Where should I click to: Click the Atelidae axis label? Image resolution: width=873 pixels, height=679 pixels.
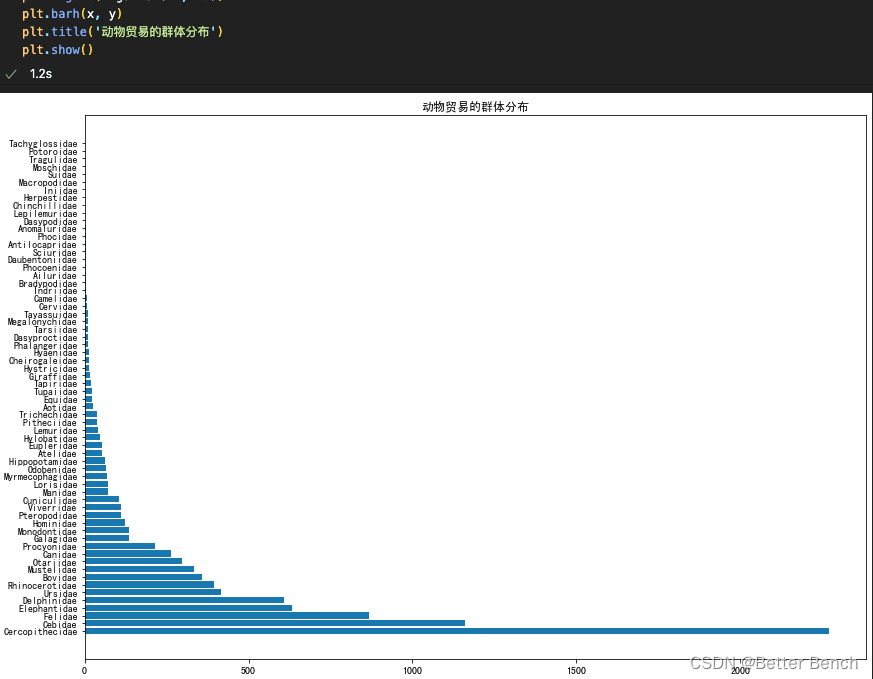[x=58, y=454]
